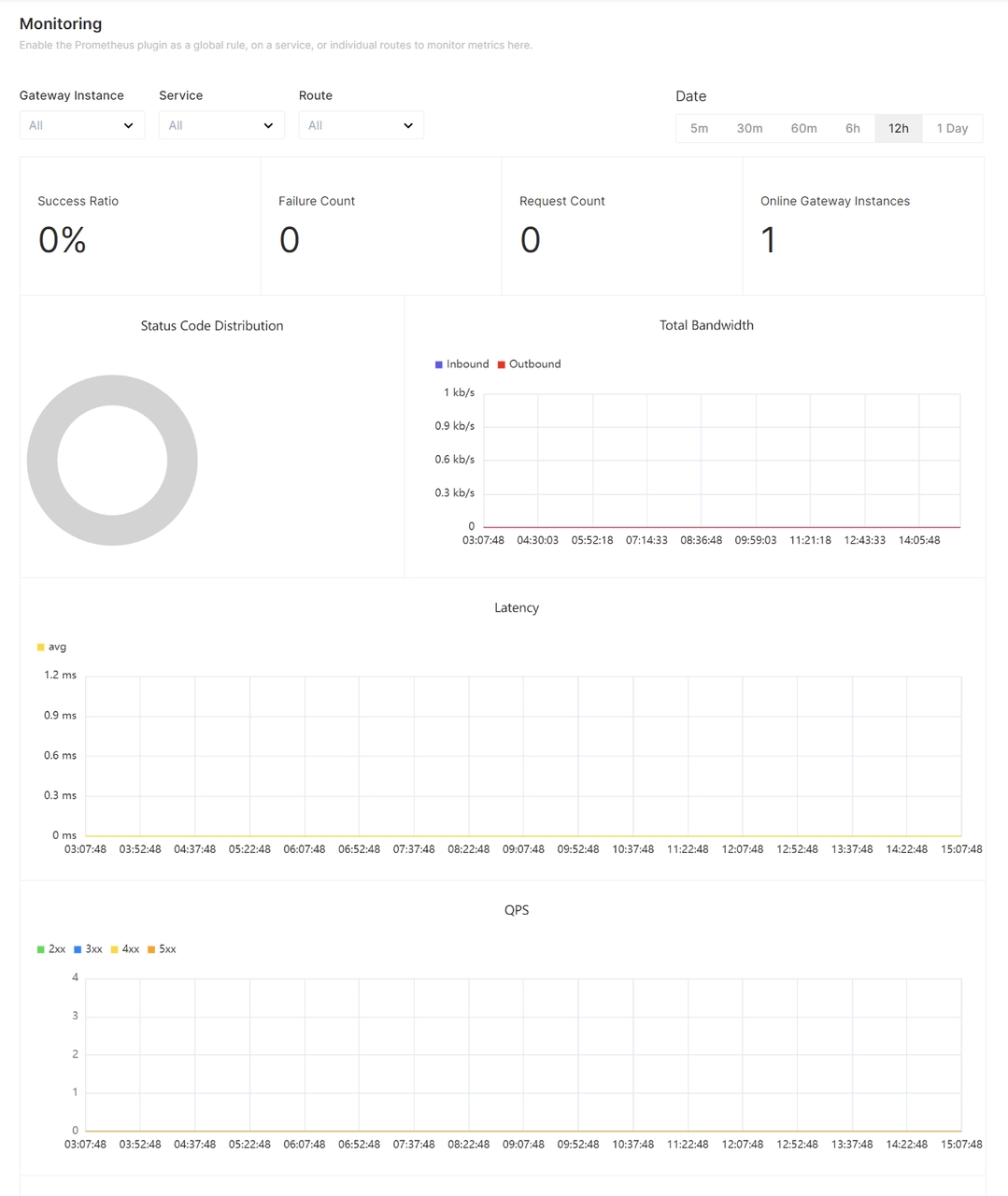This screenshot has width=1008, height=1196.
Task: Select the 1 Day date range
Action: tap(952, 128)
